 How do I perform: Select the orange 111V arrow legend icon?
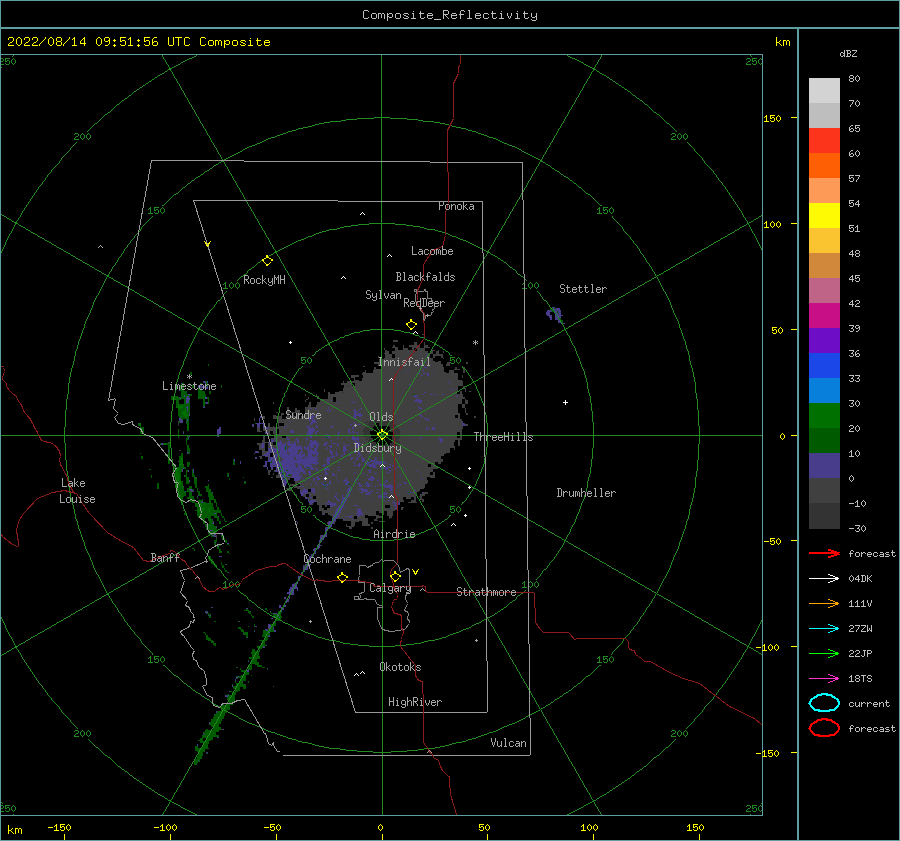(x=824, y=603)
